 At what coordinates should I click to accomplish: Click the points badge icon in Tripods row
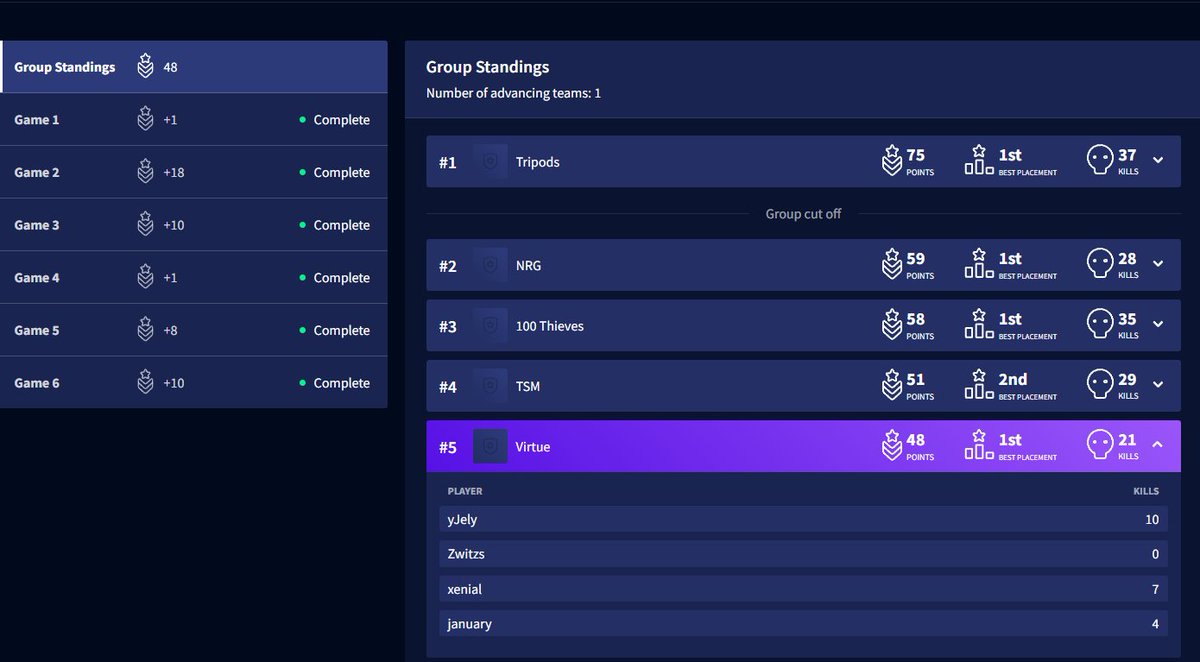click(892, 161)
